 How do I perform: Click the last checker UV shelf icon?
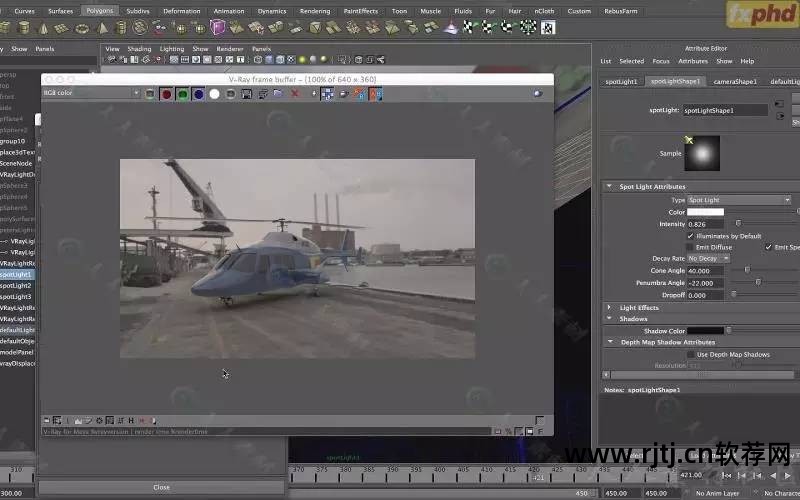click(x=547, y=27)
